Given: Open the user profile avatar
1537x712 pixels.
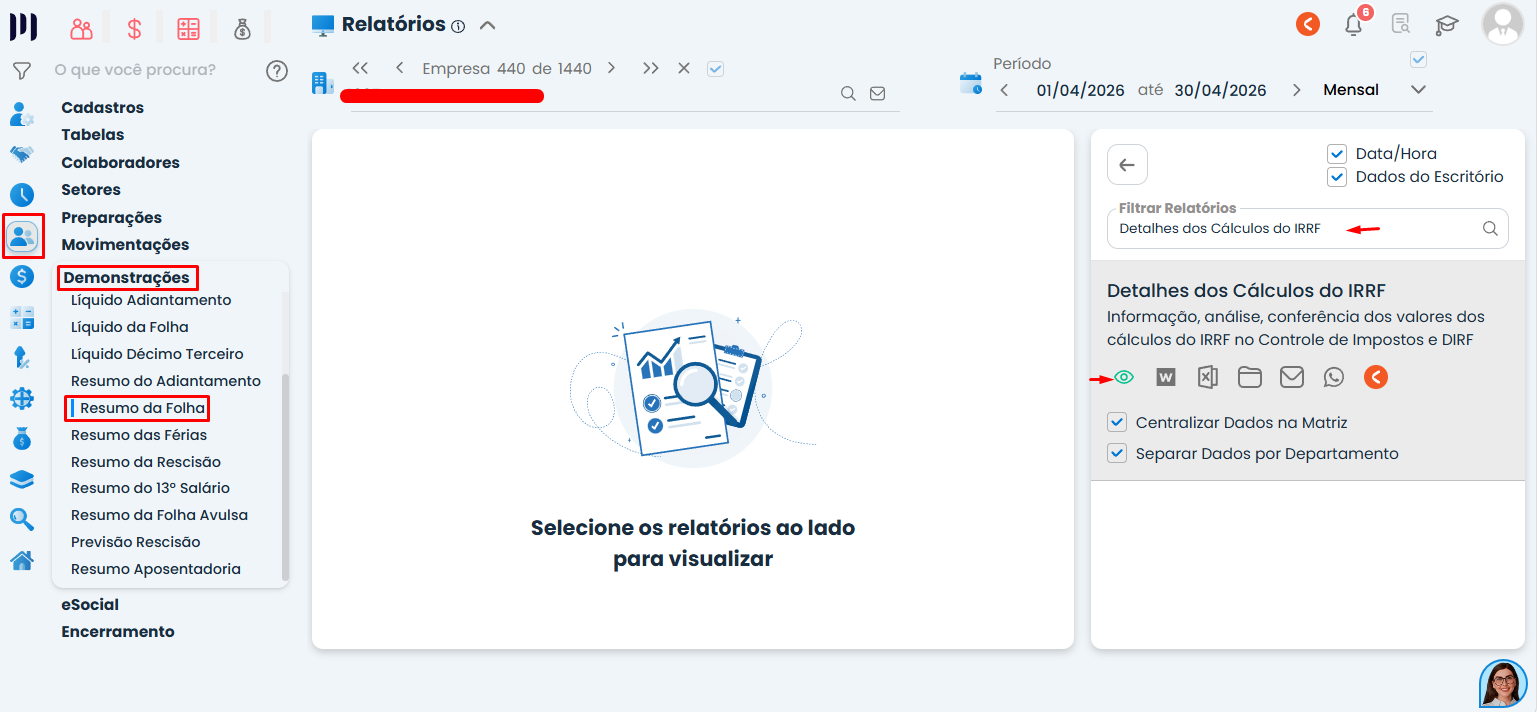Looking at the screenshot, I should tap(1502, 25).
